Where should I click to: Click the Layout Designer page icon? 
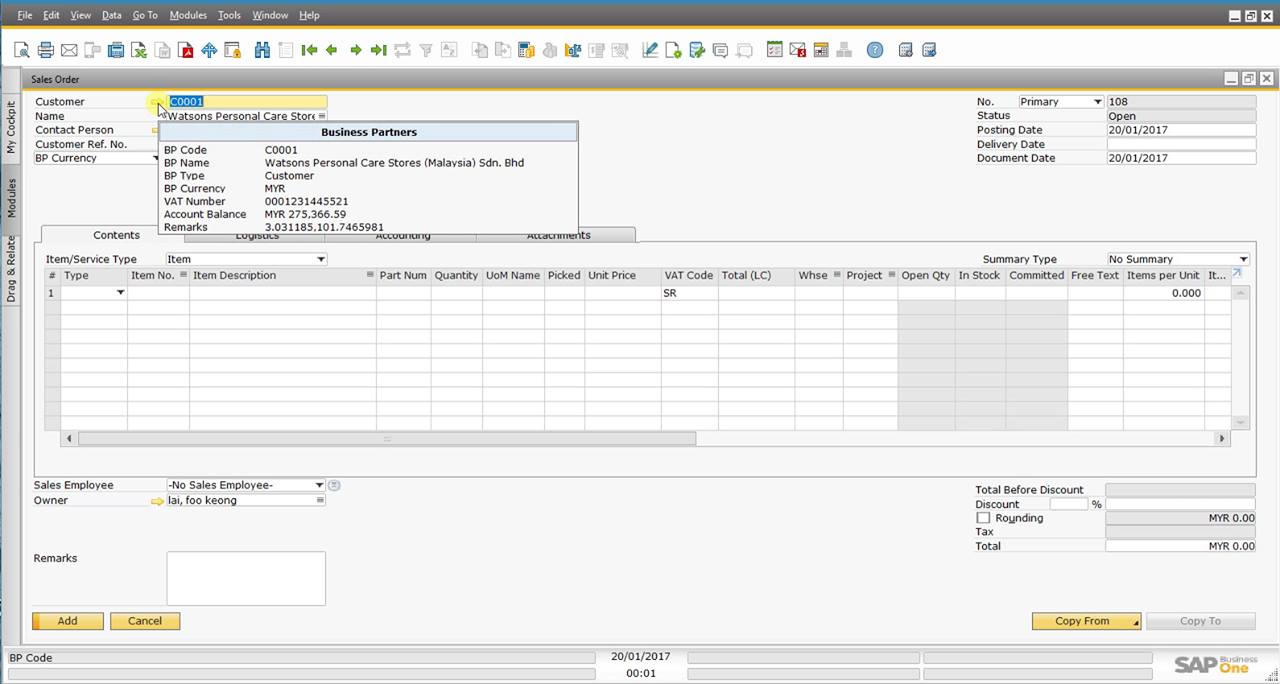pos(673,50)
